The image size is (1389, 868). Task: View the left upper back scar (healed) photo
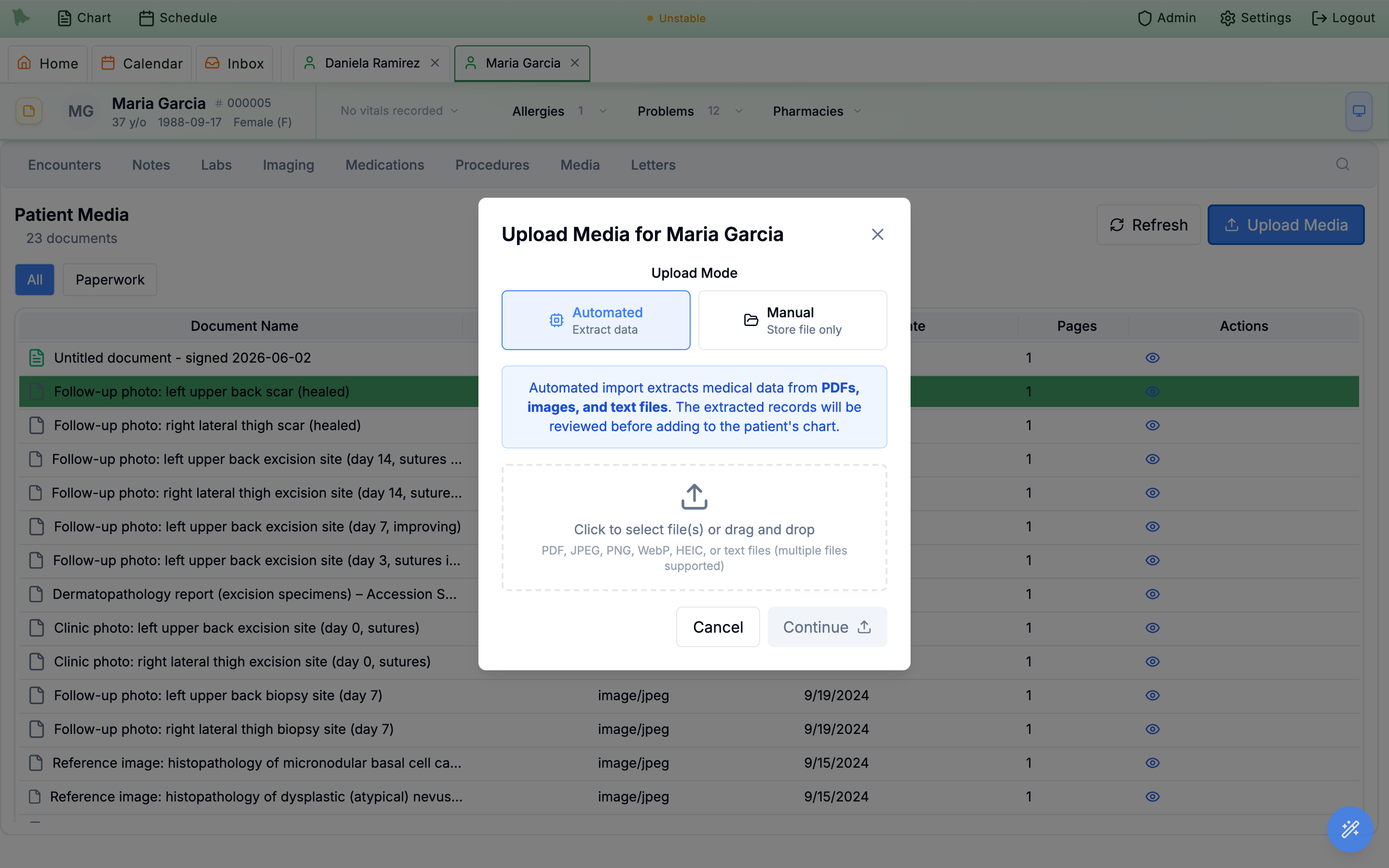1153,392
